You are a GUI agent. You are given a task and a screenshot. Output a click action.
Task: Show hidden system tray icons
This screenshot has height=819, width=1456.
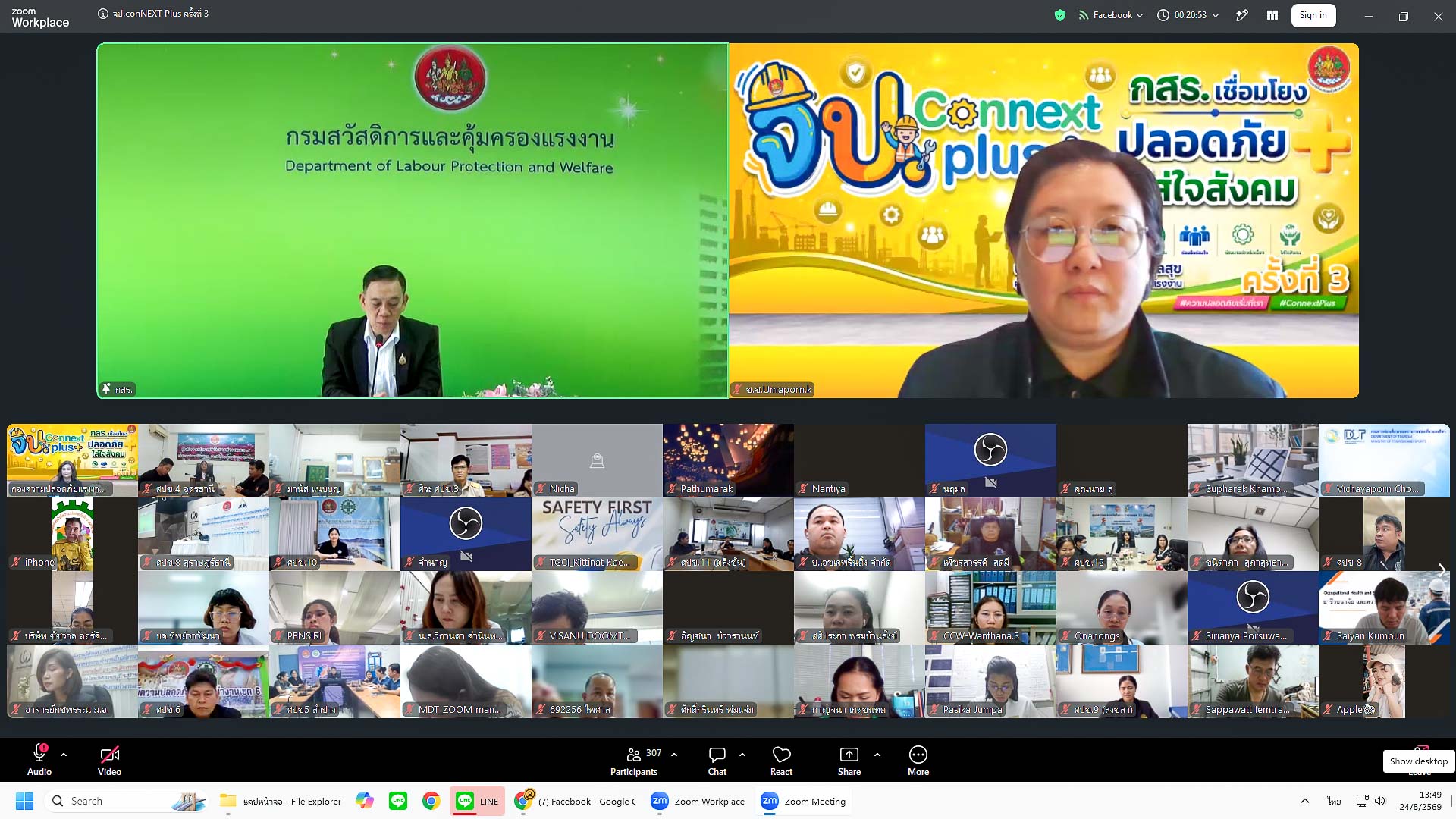[1305, 801]
